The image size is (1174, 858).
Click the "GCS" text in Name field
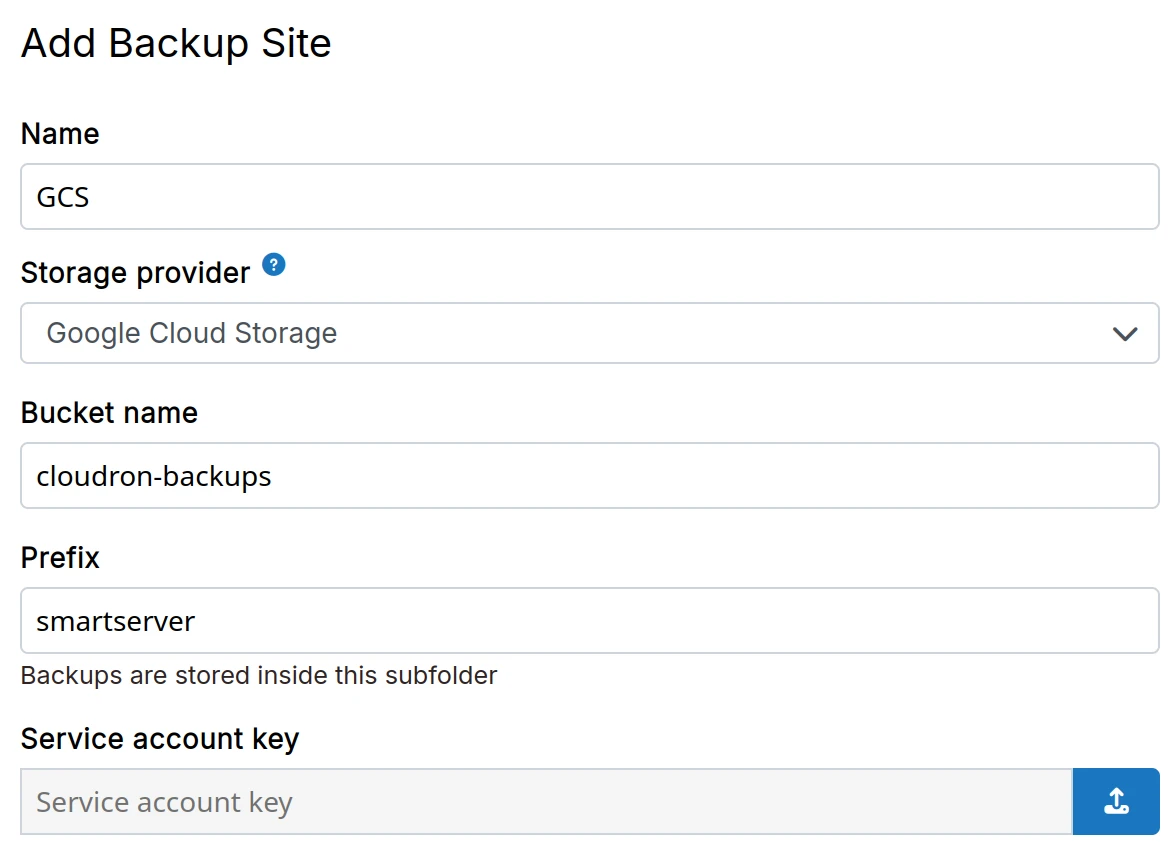[63, 197]
